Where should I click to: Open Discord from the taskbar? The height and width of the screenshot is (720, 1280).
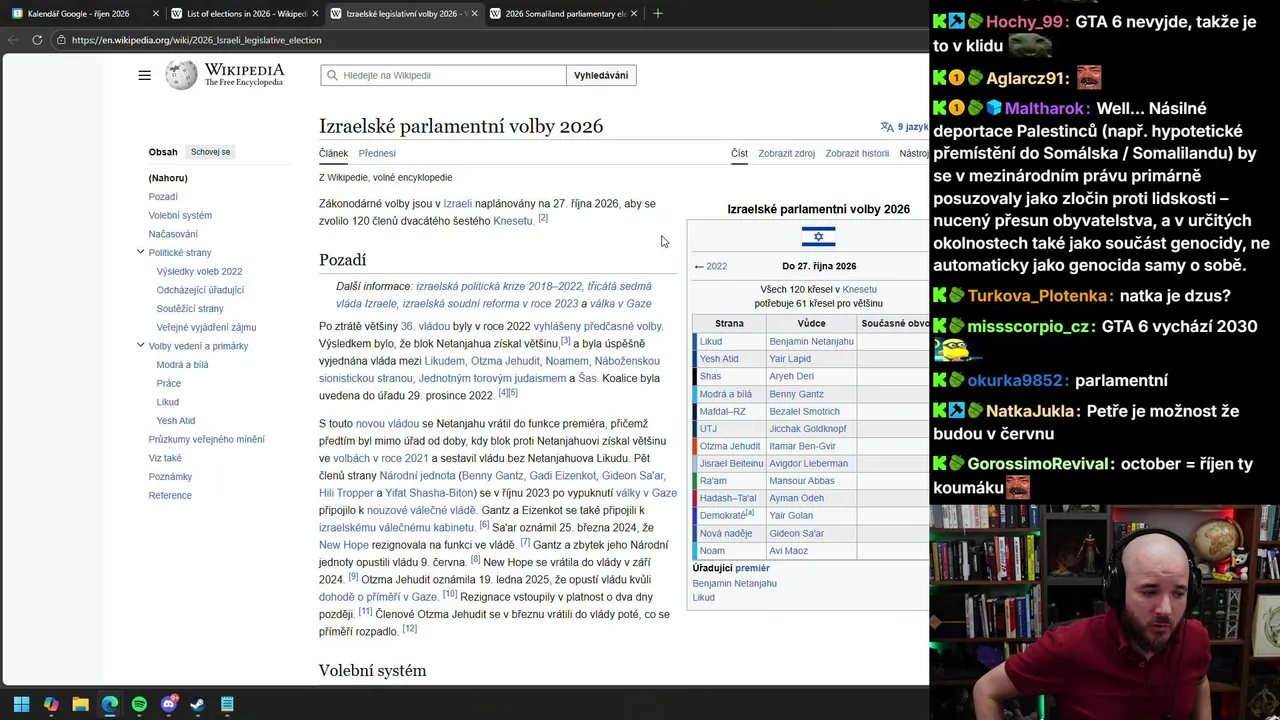tap(169, 704)
